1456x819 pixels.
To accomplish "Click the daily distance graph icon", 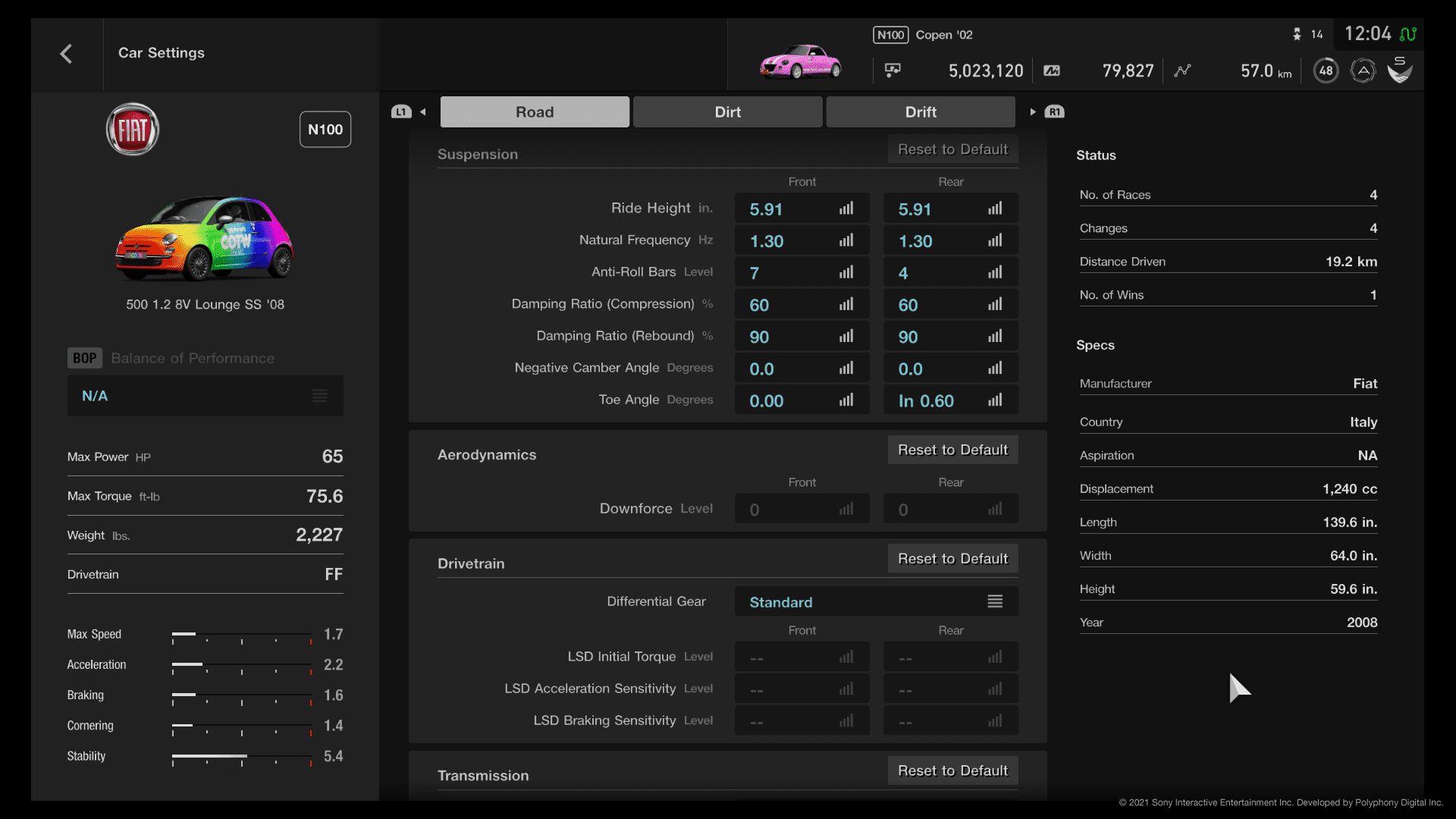I will (1182, 71).
